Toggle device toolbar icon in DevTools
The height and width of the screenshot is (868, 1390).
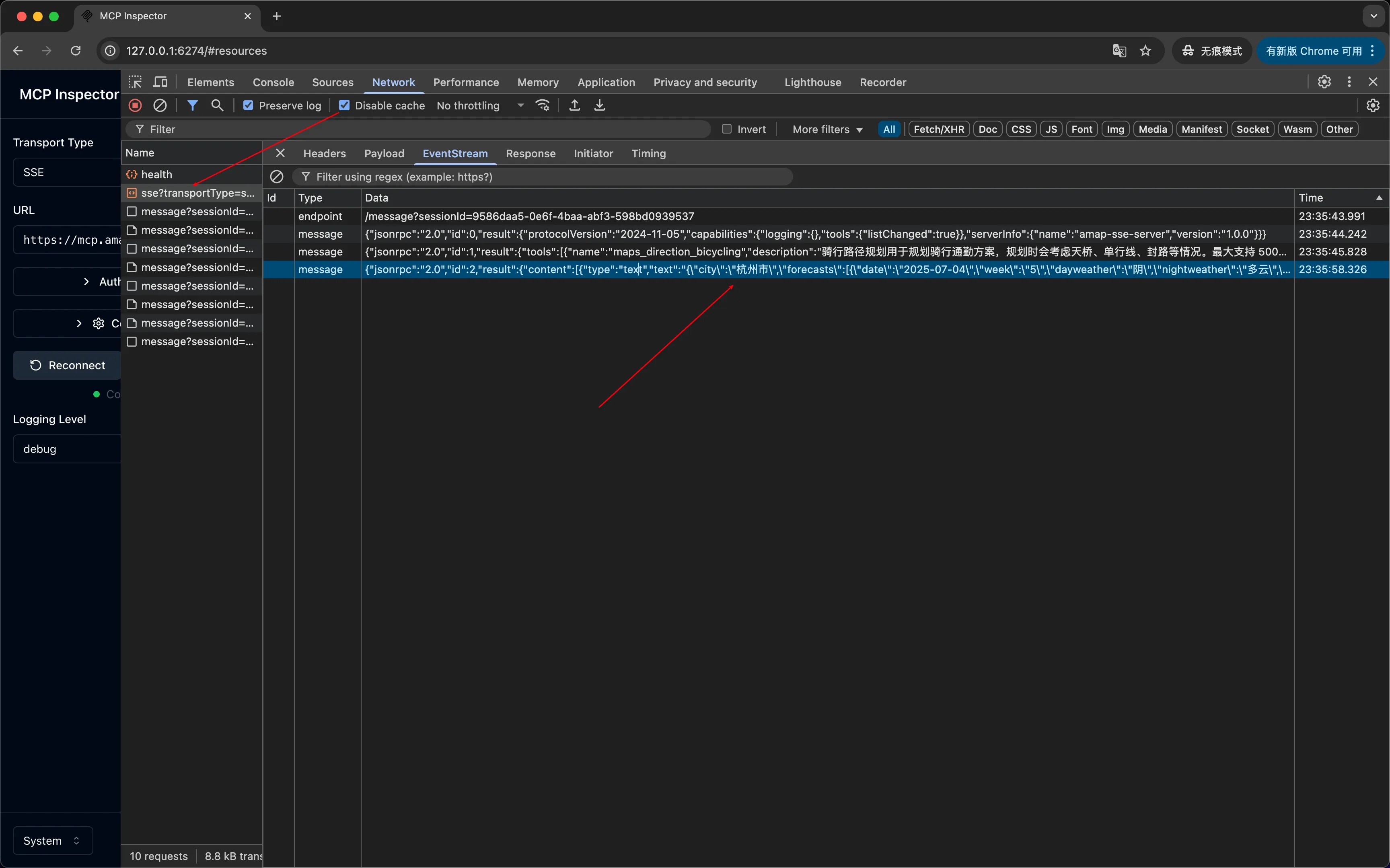(160, 82)
